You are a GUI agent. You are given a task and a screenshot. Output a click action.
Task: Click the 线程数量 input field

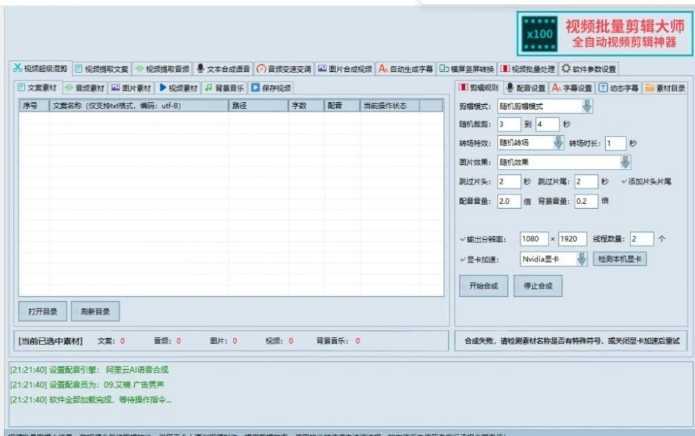pos(641,240)
